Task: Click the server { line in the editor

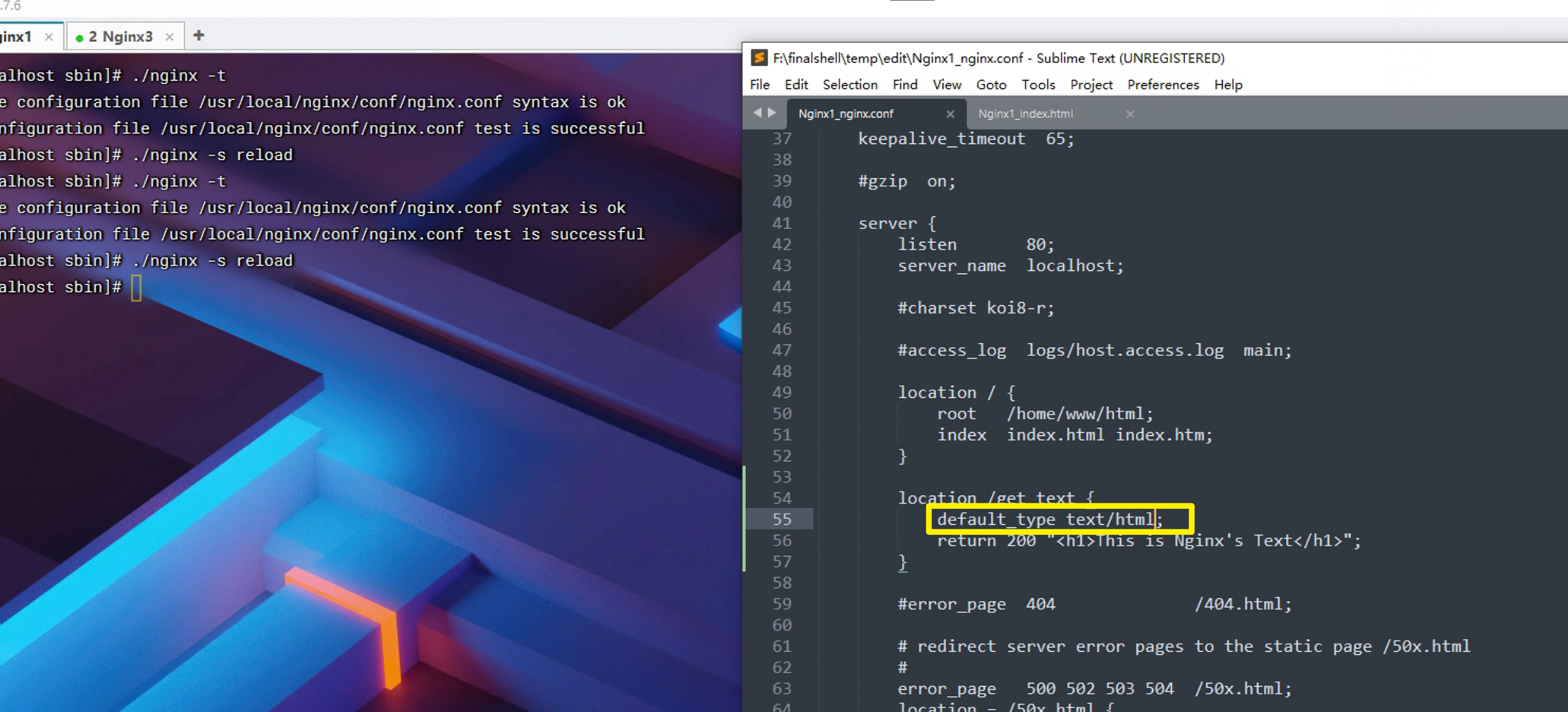Action: coord(896,223)
